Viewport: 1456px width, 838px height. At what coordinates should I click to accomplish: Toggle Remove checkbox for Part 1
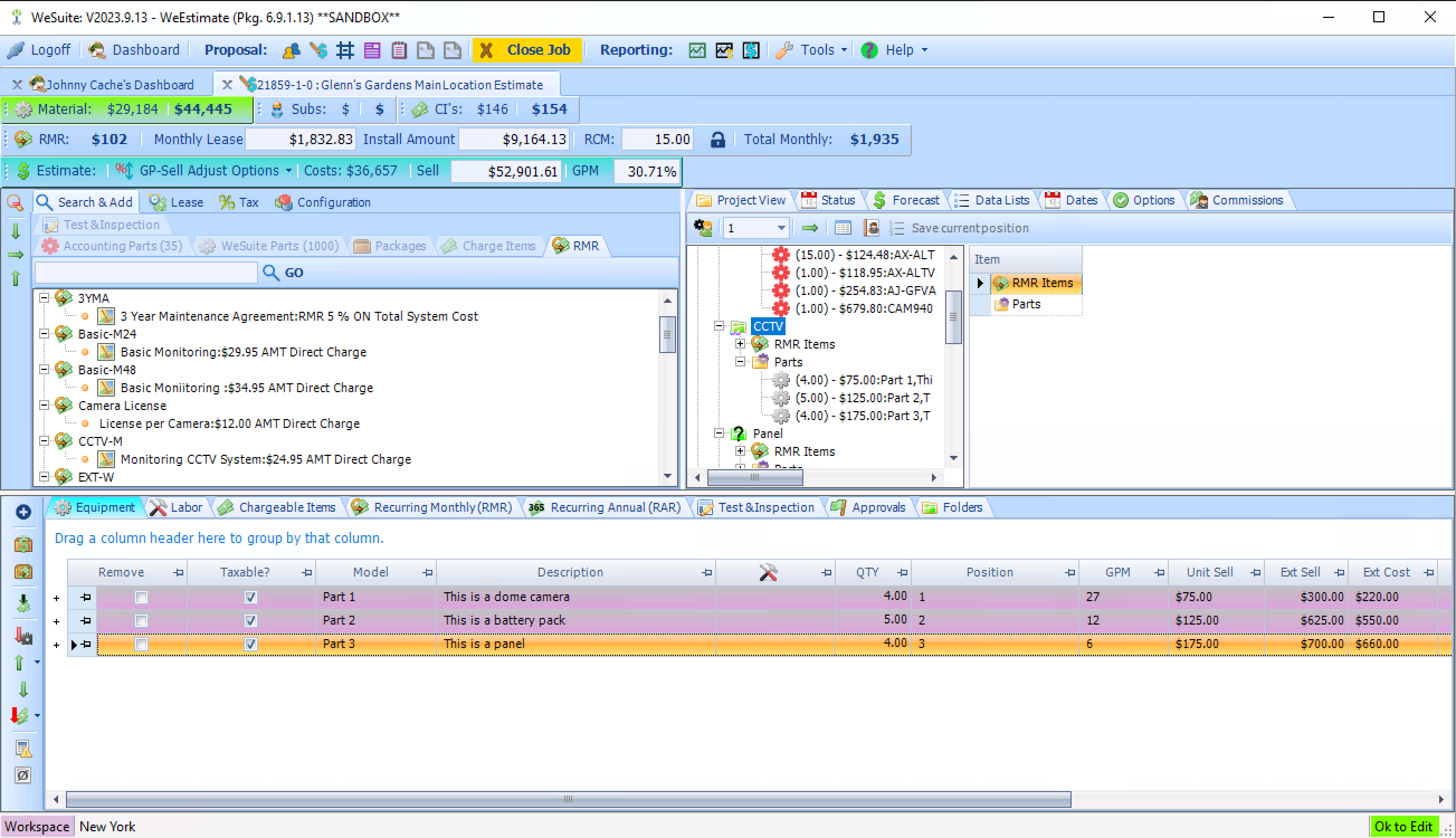pyautogui.click(x=141, y=597)
